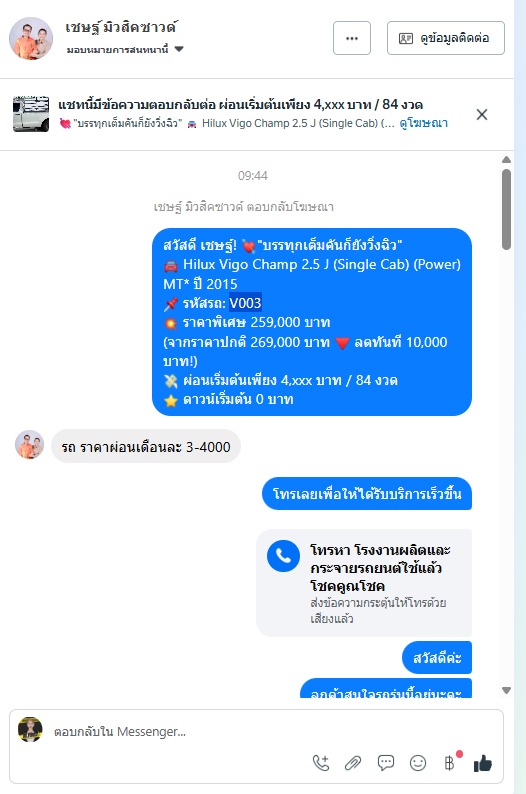Click the Baht payment request icon
The height and width of the screenshot is (794, 526).
pyautogui.click(x=450, y=763)
